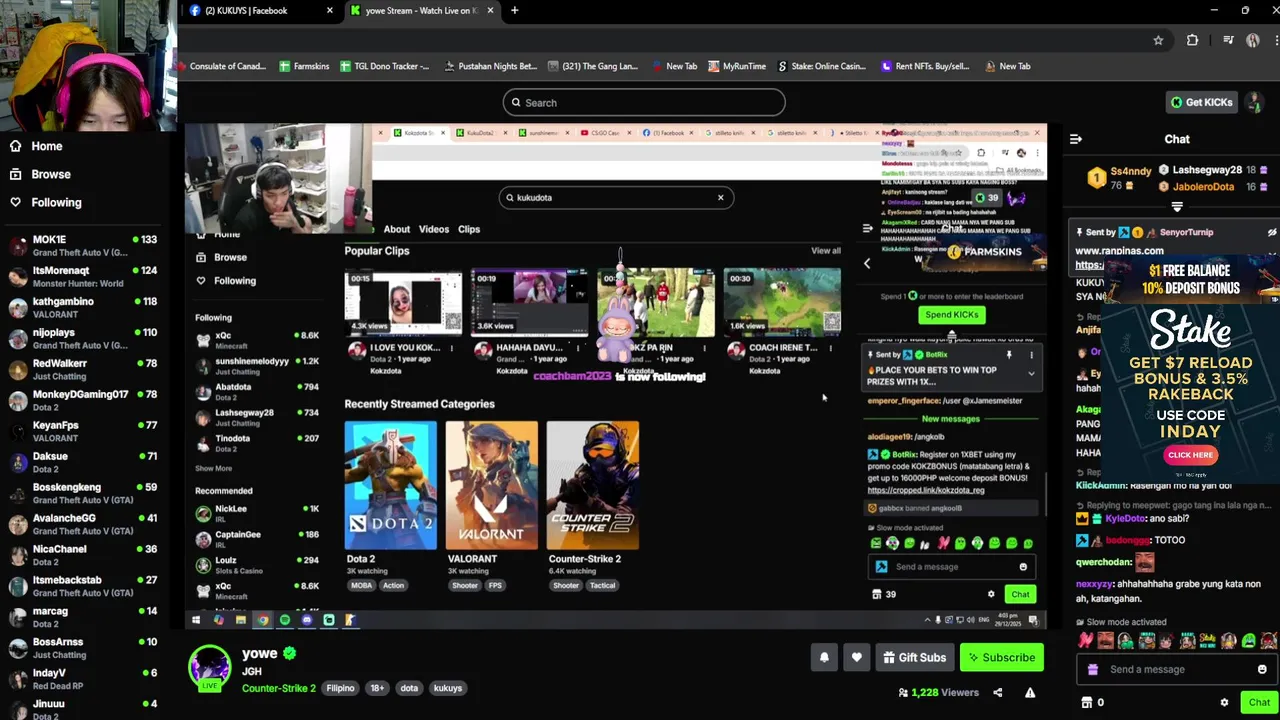Click the heart follow button
This screenshot has height=720, width=1280.
(x=856, y=657)
